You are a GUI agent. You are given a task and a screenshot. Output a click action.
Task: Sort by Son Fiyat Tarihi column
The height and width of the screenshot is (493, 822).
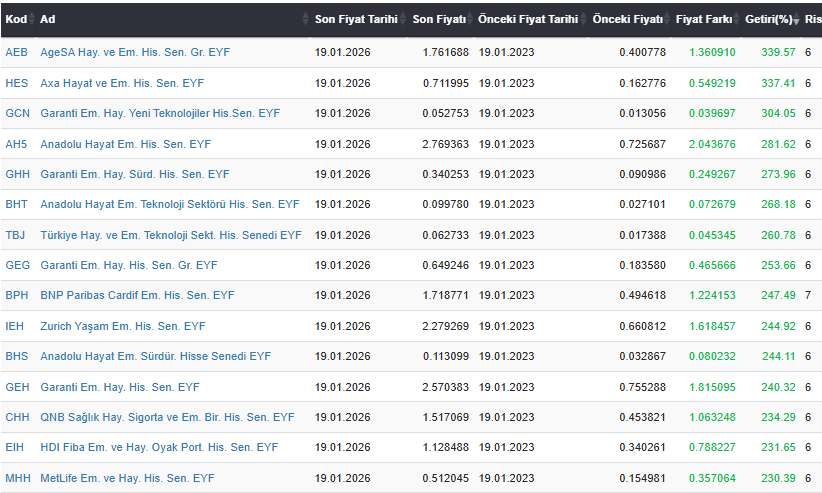[x=403, y=20]
